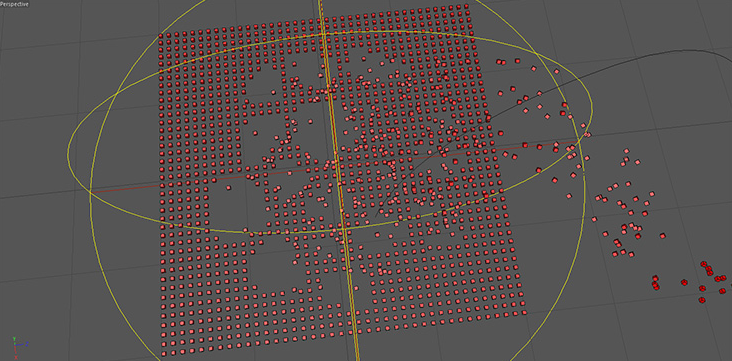The width and height of the screenshot is (732, 361).
Task: Select the top-right corner cube of grid
Action: tap(465, 7)
